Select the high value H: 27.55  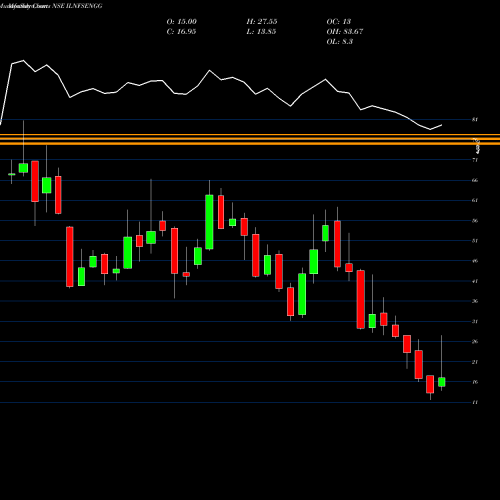262,22
